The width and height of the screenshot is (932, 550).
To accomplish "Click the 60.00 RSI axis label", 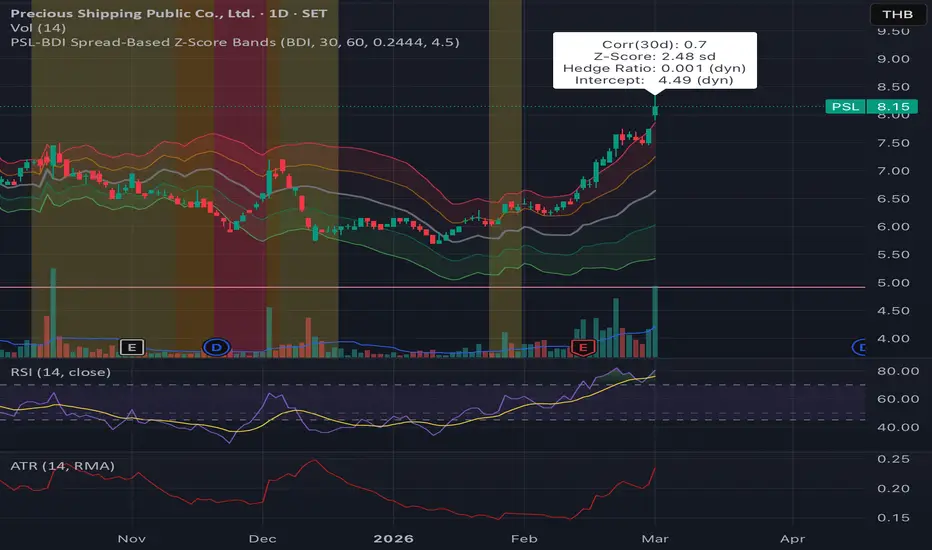I will [x=898, y=399].
